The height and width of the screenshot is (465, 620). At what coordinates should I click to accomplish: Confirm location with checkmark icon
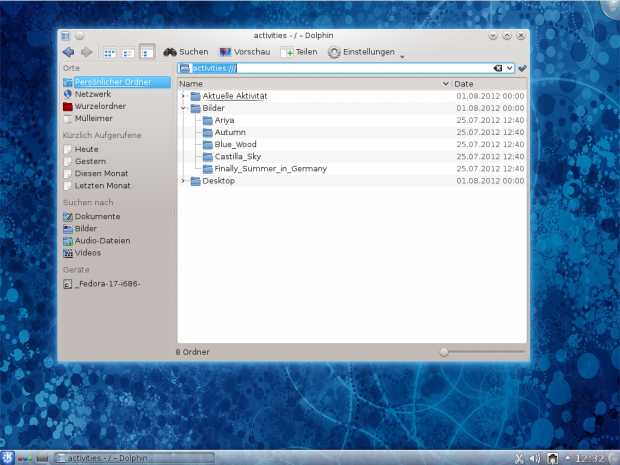pos(522,68)
